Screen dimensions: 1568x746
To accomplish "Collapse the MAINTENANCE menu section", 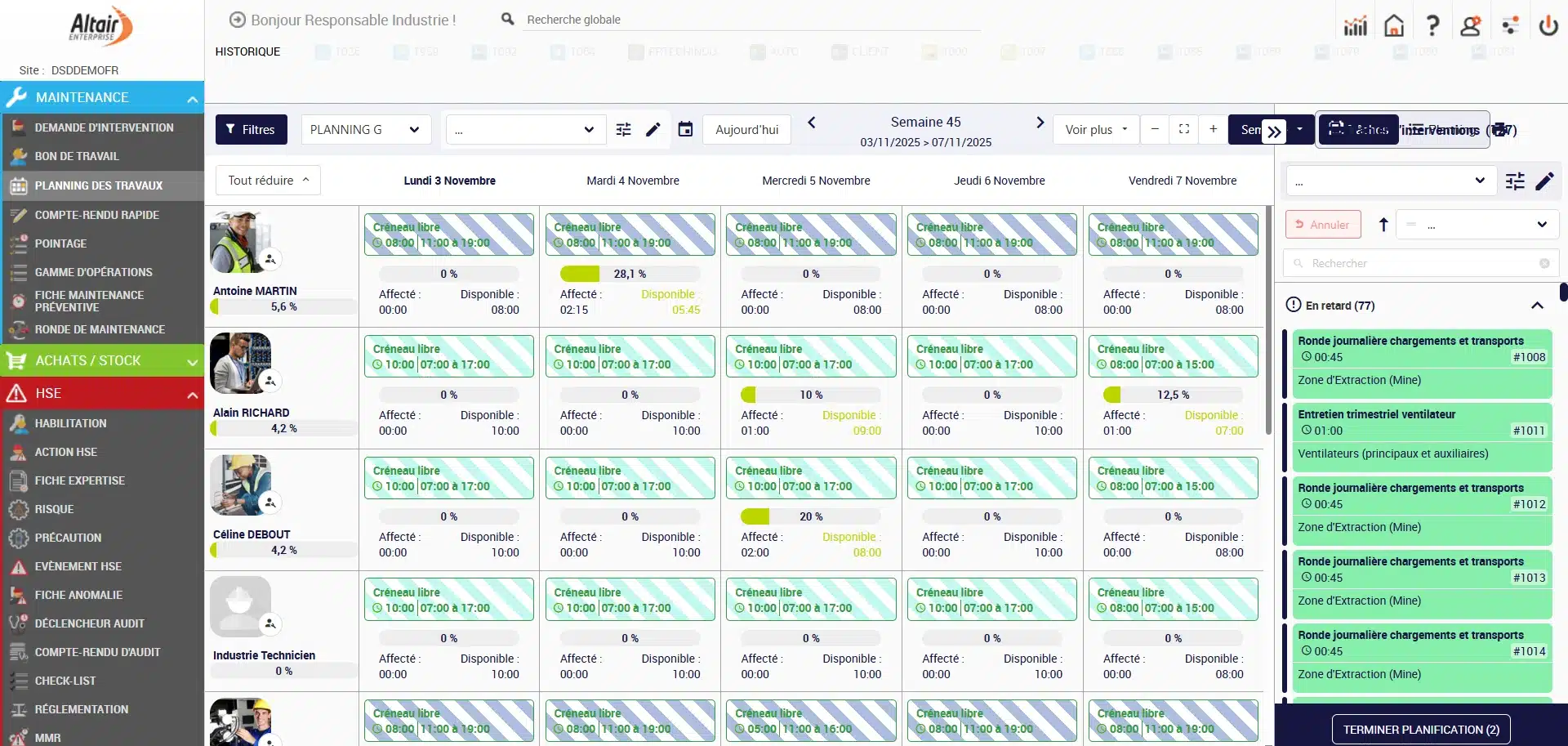I will click(193, 99).
